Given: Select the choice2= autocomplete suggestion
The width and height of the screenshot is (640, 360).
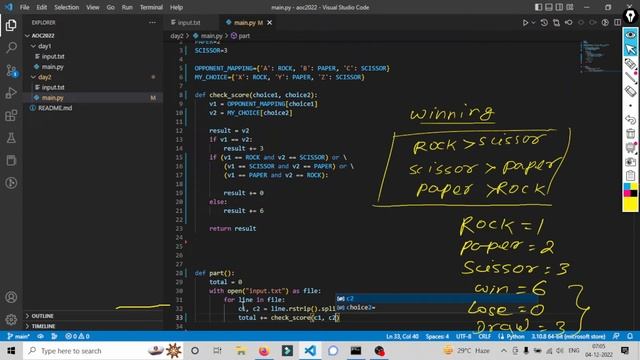Looking at the screenshot, I should pyautogui.click(x=437, y=308).
